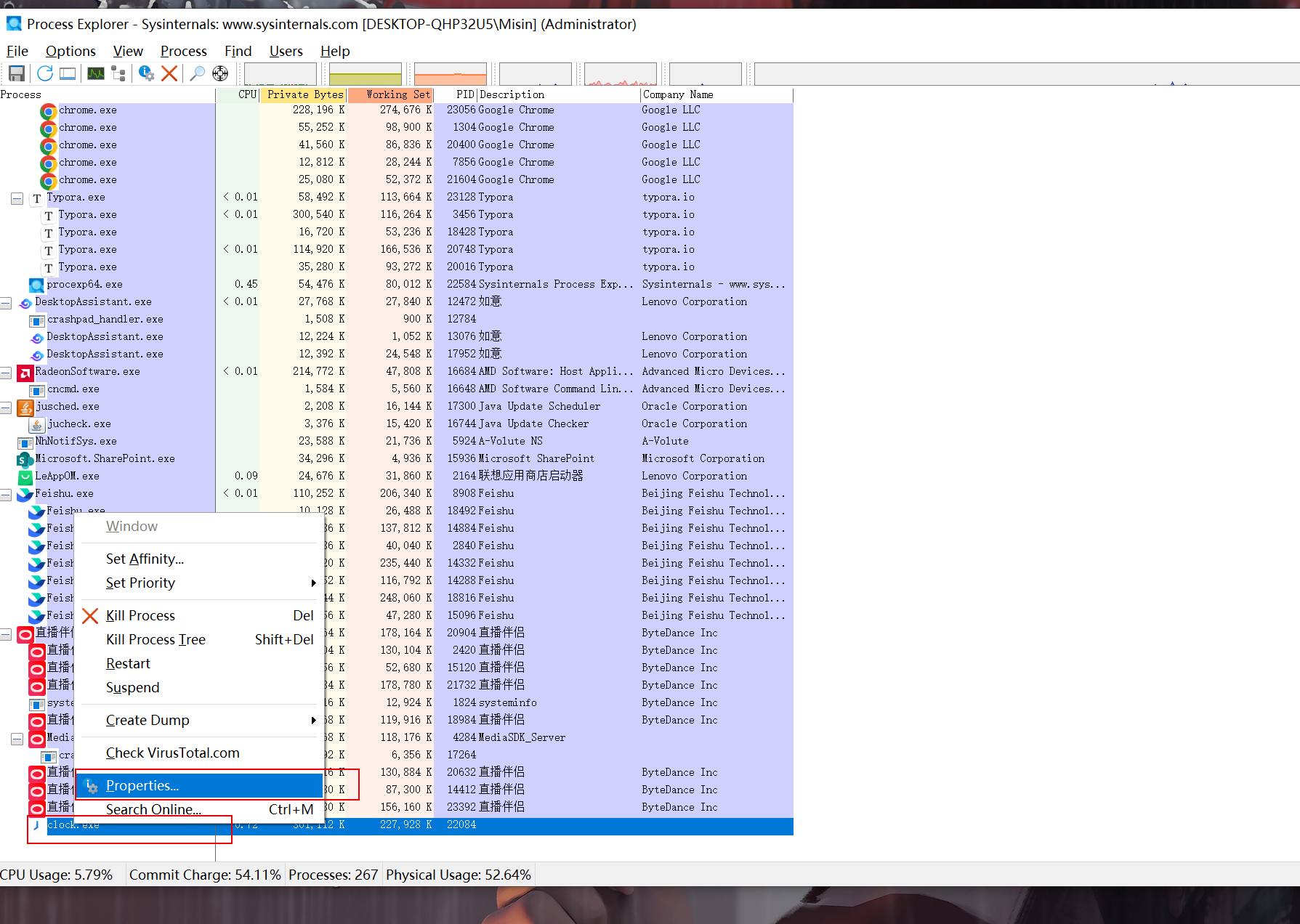Collapse the MediaSDK_Server process tree
The image size is (1300, 924).
click(17, 738)
